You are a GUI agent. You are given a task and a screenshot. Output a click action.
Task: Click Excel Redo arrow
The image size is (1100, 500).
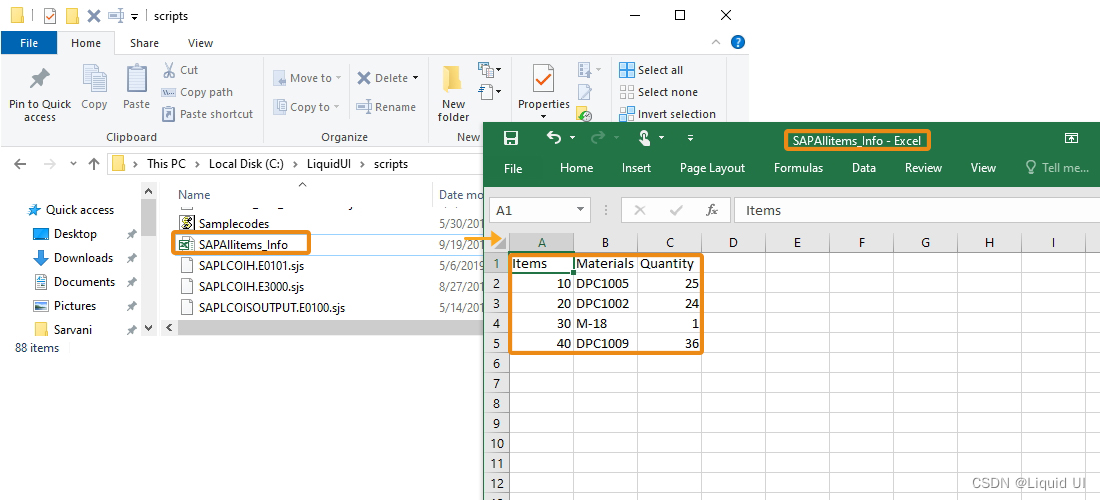click(x=598, y=138)
